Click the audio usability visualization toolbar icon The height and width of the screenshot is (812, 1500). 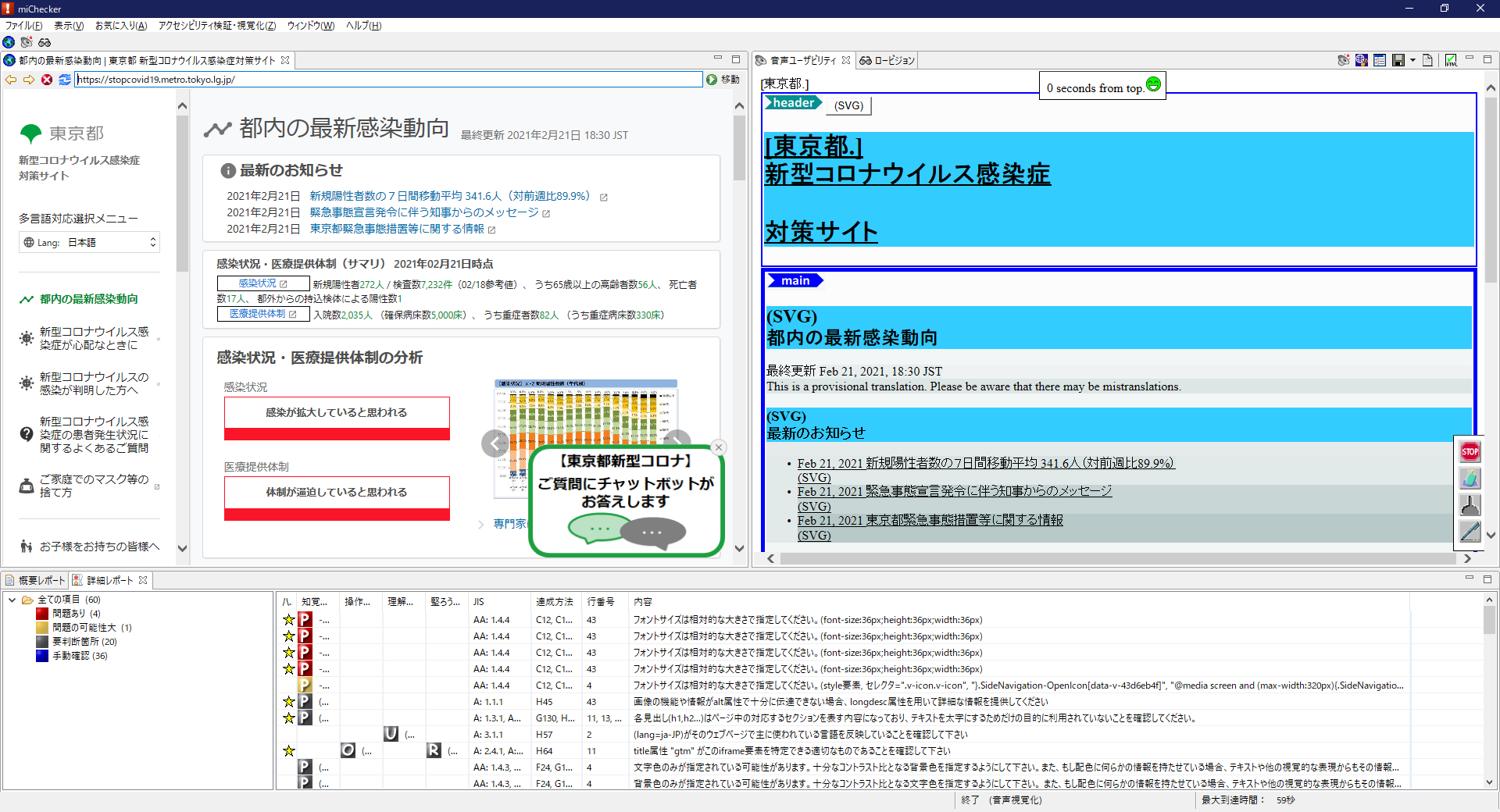point(27,42)
